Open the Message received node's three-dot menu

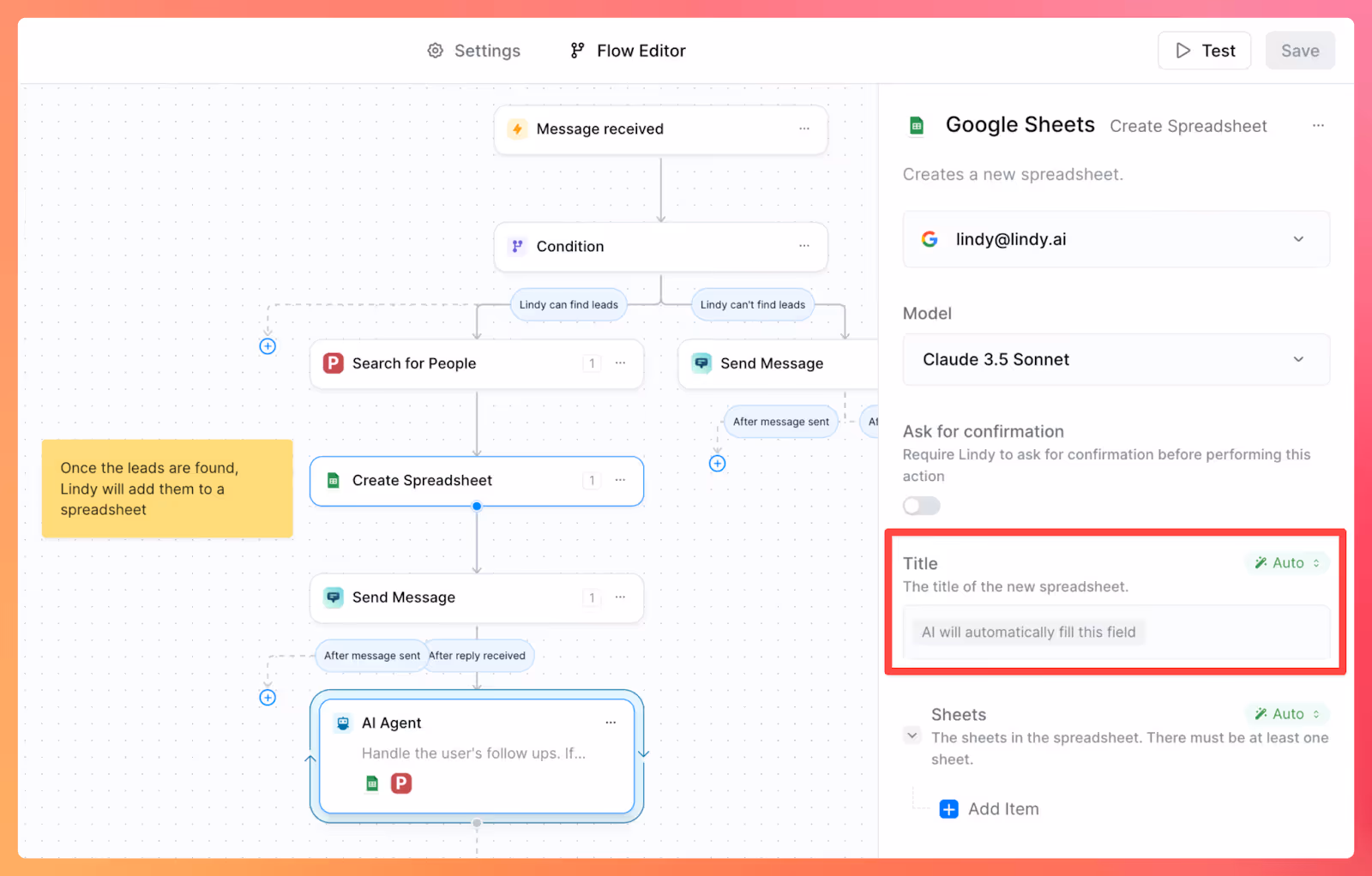(804, 129)
